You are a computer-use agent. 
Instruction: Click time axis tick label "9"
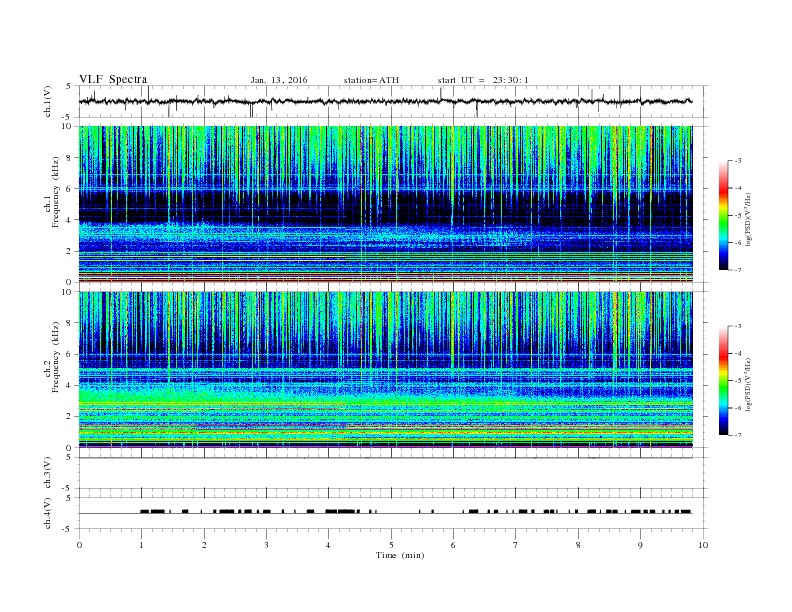[640, 545]
